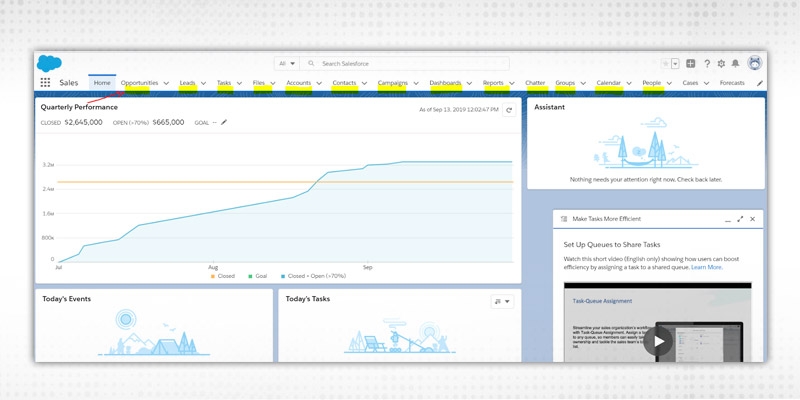Open the notifications bell
The height and width of the screenshot is (400, 800).
(x=735, y=63)
